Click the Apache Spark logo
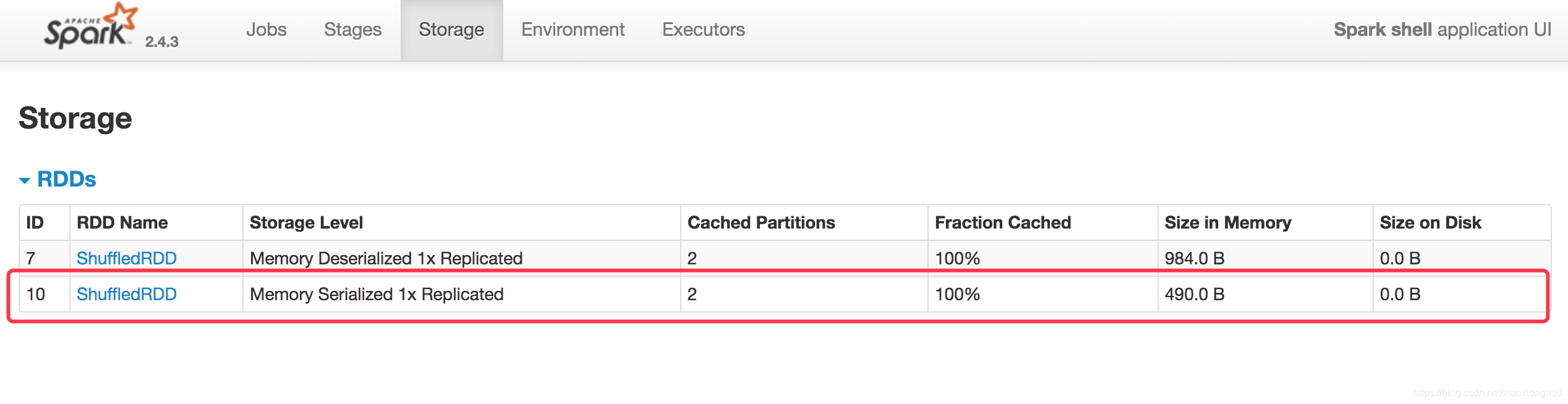Screen dimensions: 1568x404 point(90,26)
